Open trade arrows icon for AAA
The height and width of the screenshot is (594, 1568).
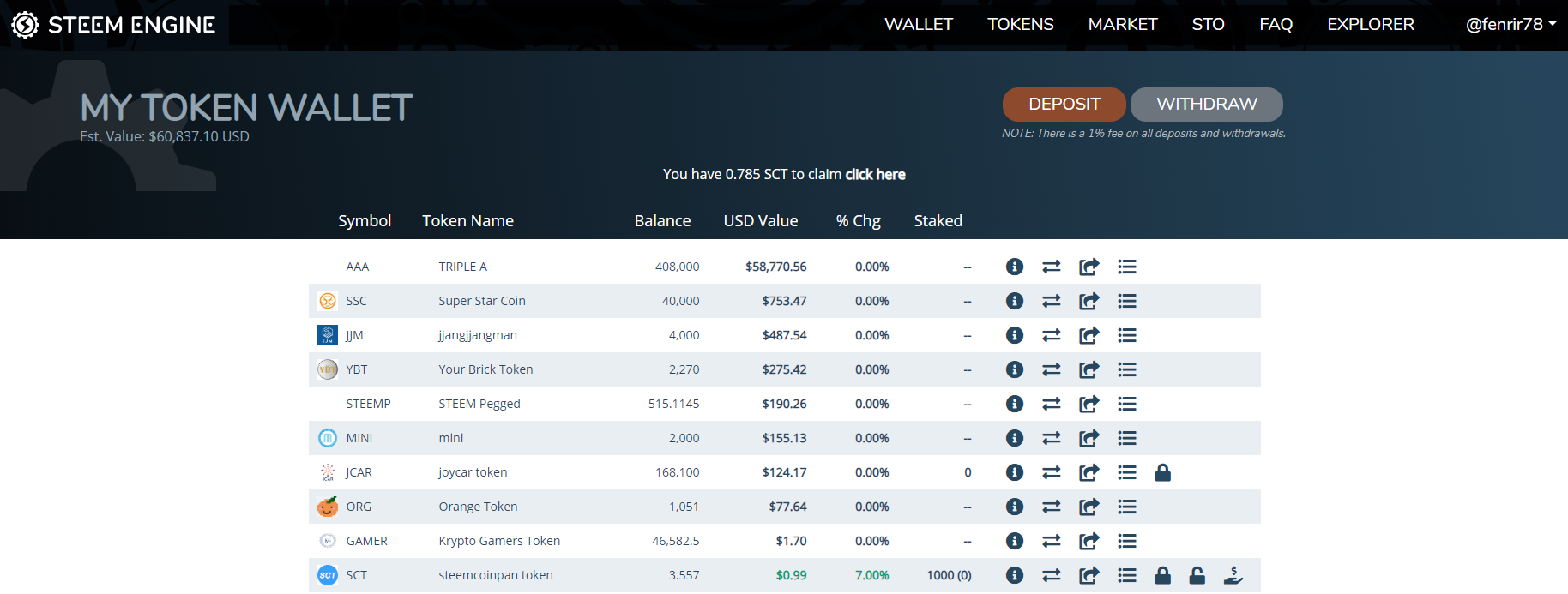1052,267
